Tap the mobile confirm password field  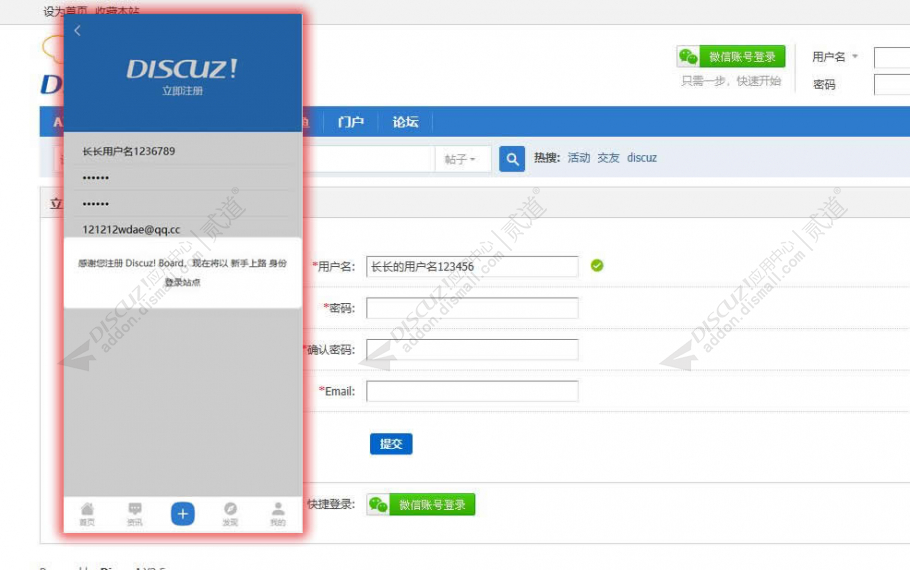coord(181,204)
